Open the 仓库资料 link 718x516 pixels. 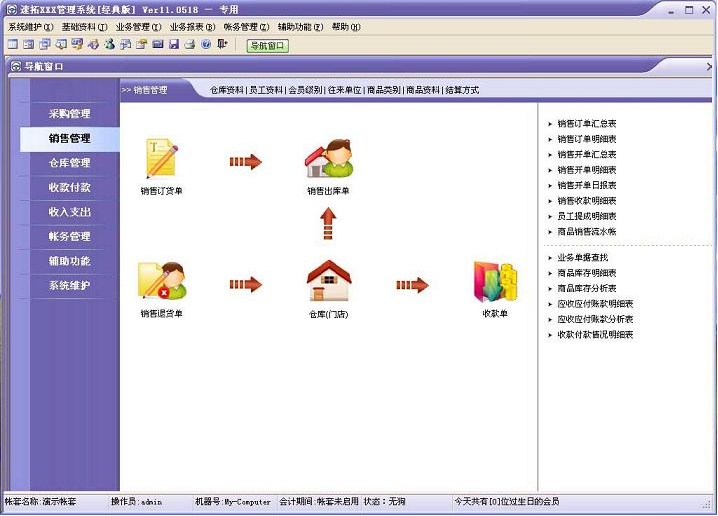click(x=227, y=90)
